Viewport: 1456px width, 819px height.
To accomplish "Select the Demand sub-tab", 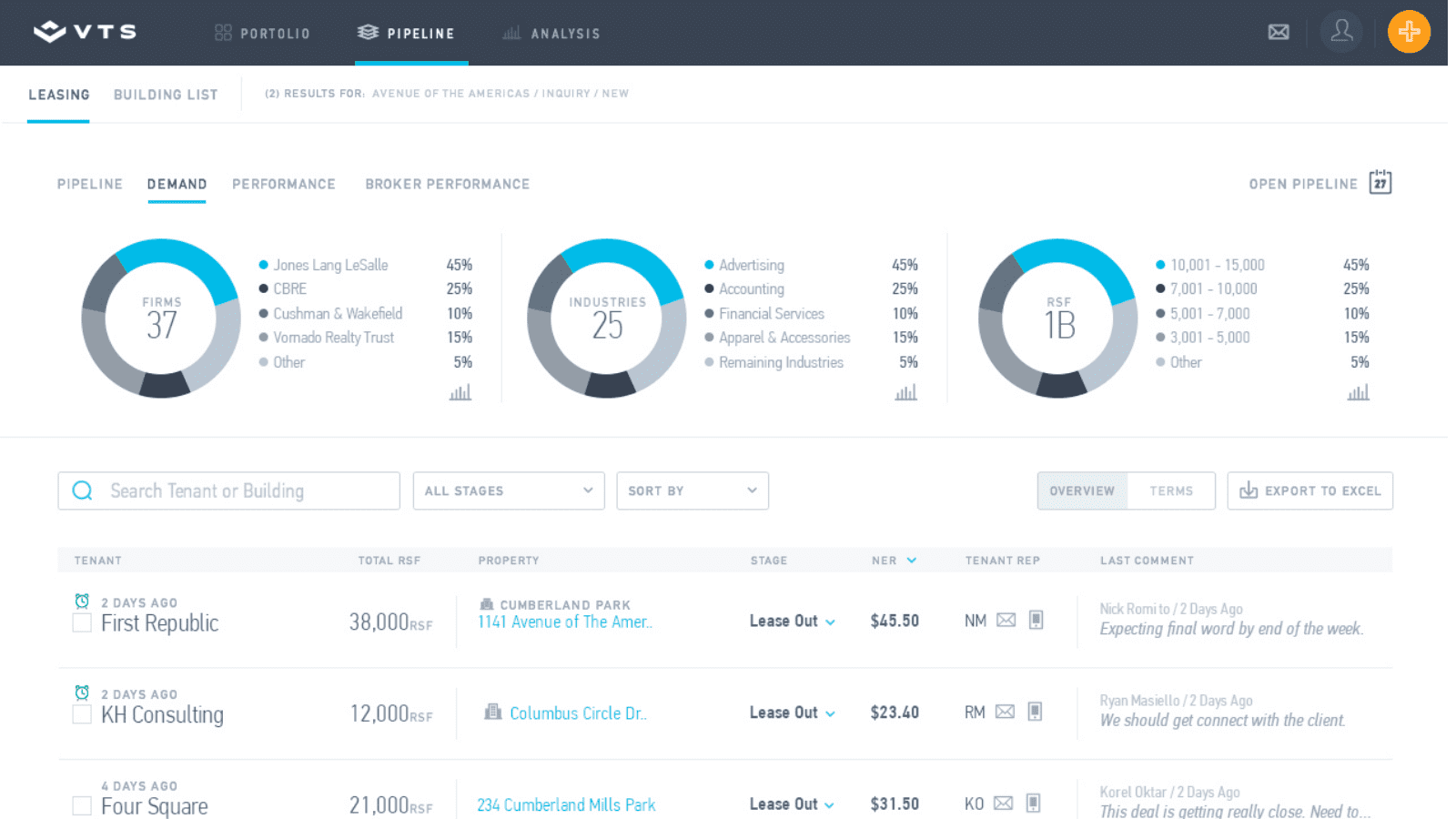I will click(177, 184).
